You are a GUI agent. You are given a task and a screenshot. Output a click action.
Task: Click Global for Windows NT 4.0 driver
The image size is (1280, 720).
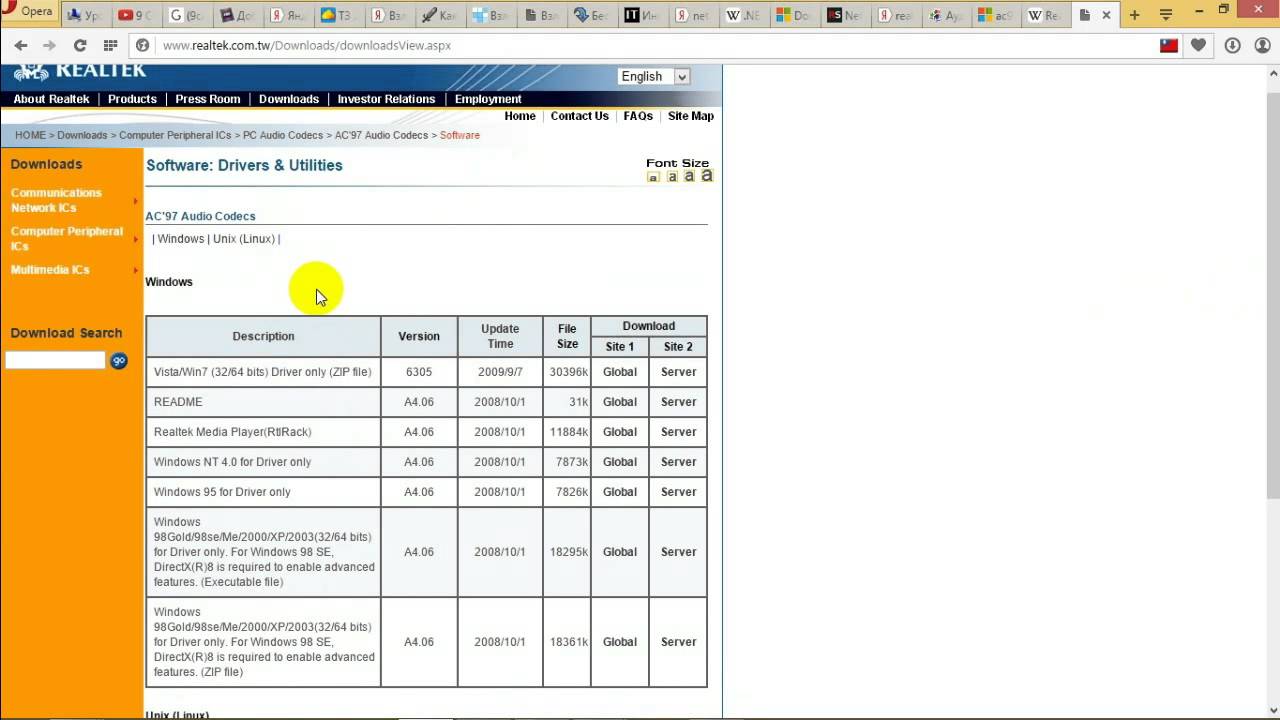pyautogui.click(x=620, y=462)
